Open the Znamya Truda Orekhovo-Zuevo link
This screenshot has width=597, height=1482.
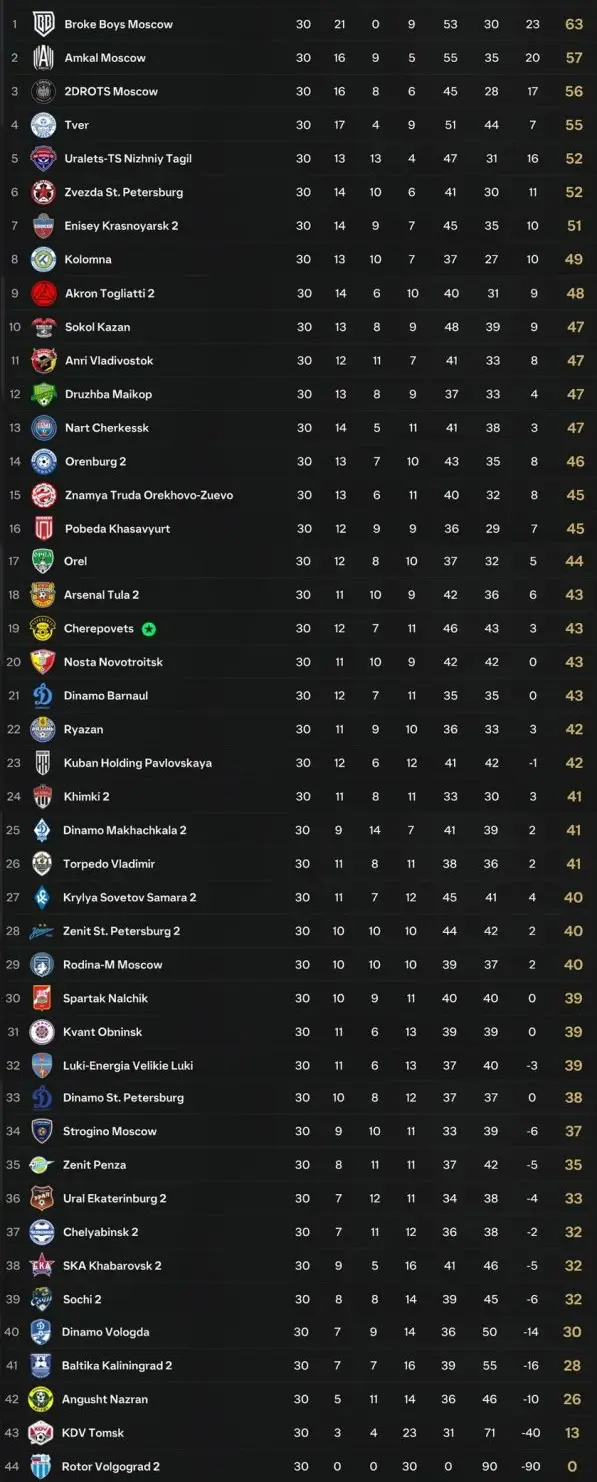[x=149, y=495]
